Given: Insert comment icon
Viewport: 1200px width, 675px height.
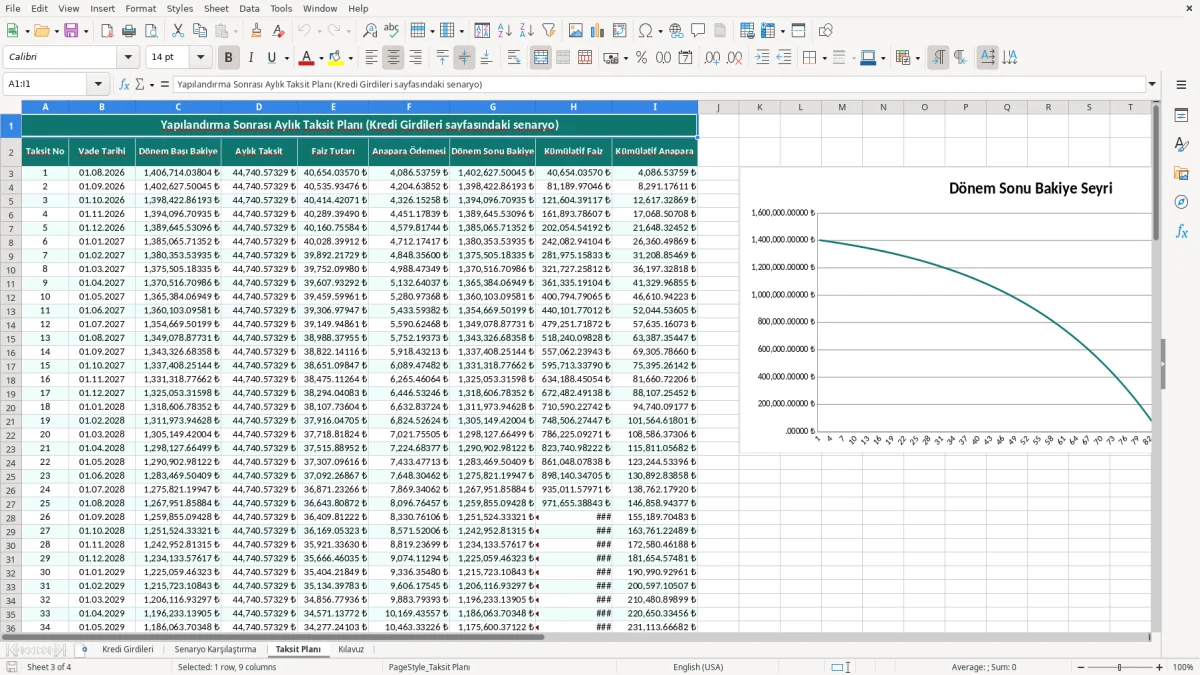Looking at the screenshot, I should coord(698,31).
